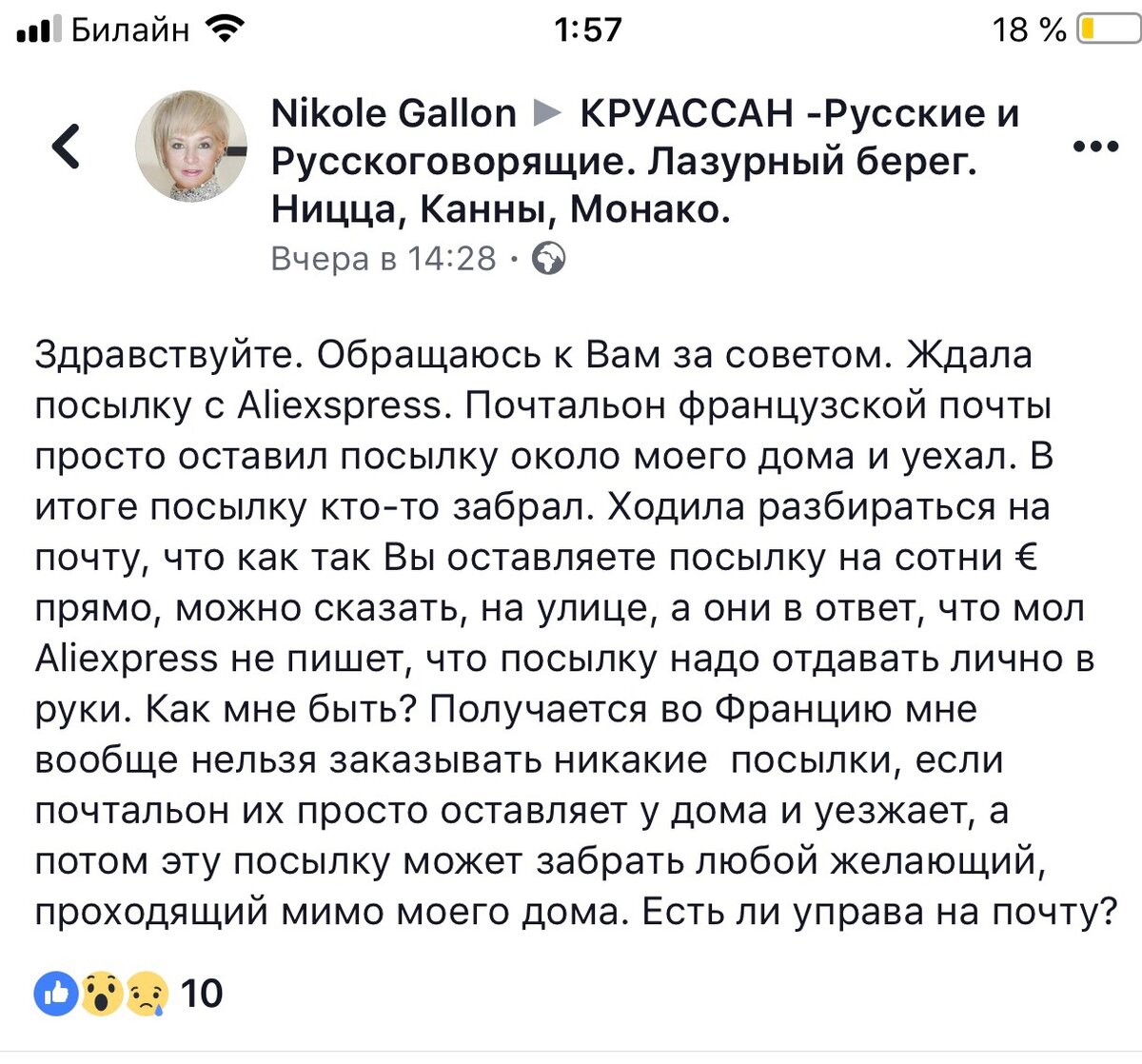Tap the battery indicator icon
The height and width of the screenshot is (1064, 1142).
pos(1110,28)
